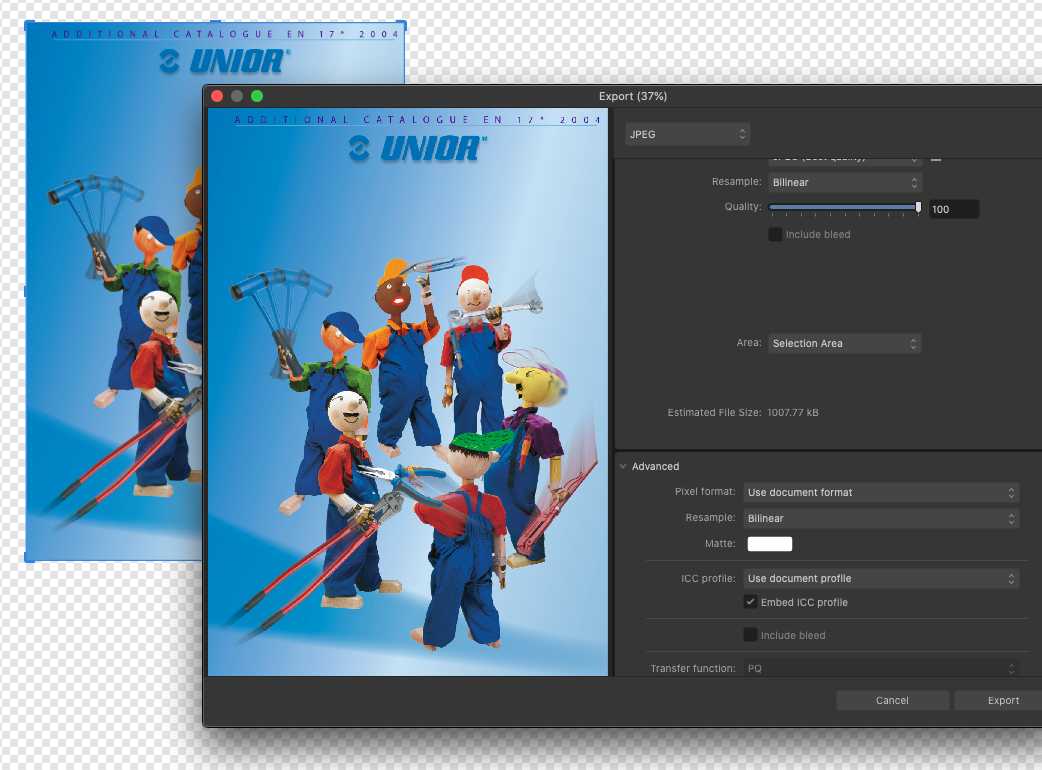Toggle the upper Include bleed checkbox
This screenshot has height=770, width=1042.
click(x=775, y=235)
